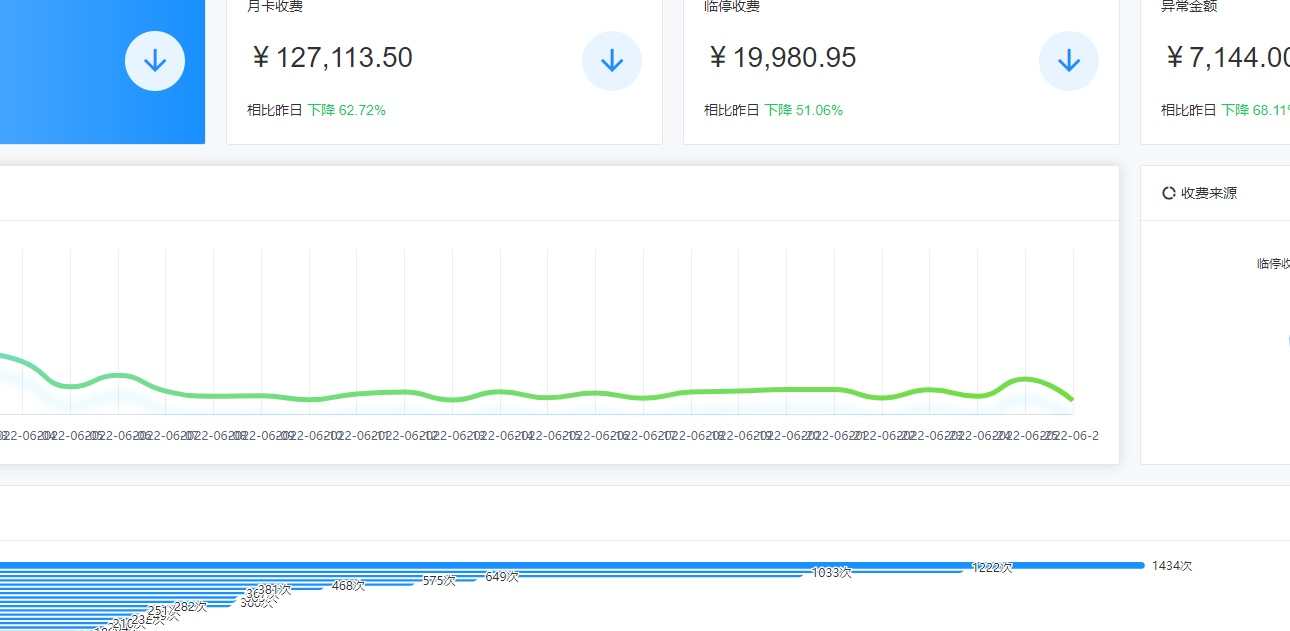
Task: Click the down arrow icon in 临停收费 card
Action: (1069, 61)
